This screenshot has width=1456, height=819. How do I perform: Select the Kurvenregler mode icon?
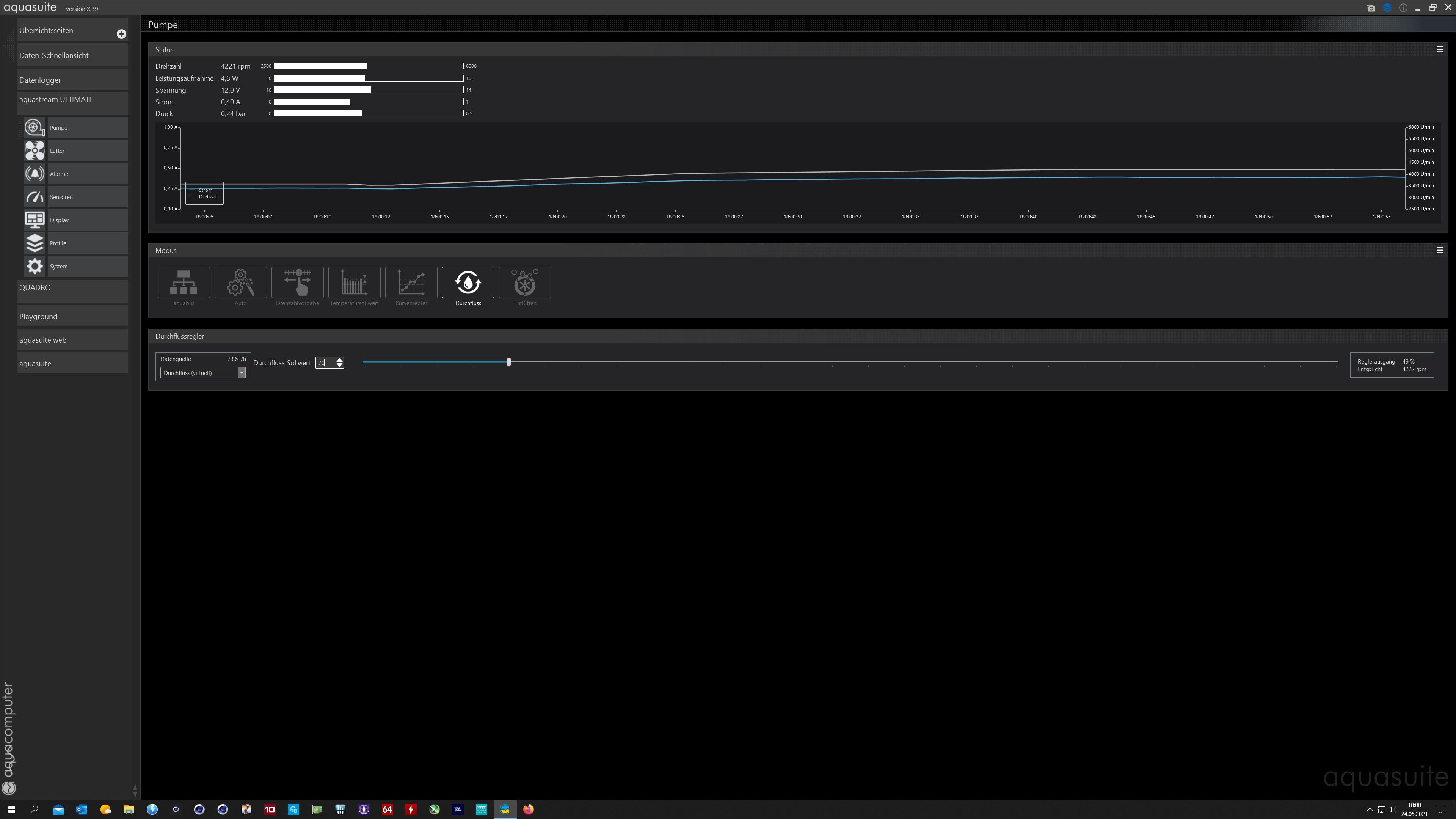point(411,282)
